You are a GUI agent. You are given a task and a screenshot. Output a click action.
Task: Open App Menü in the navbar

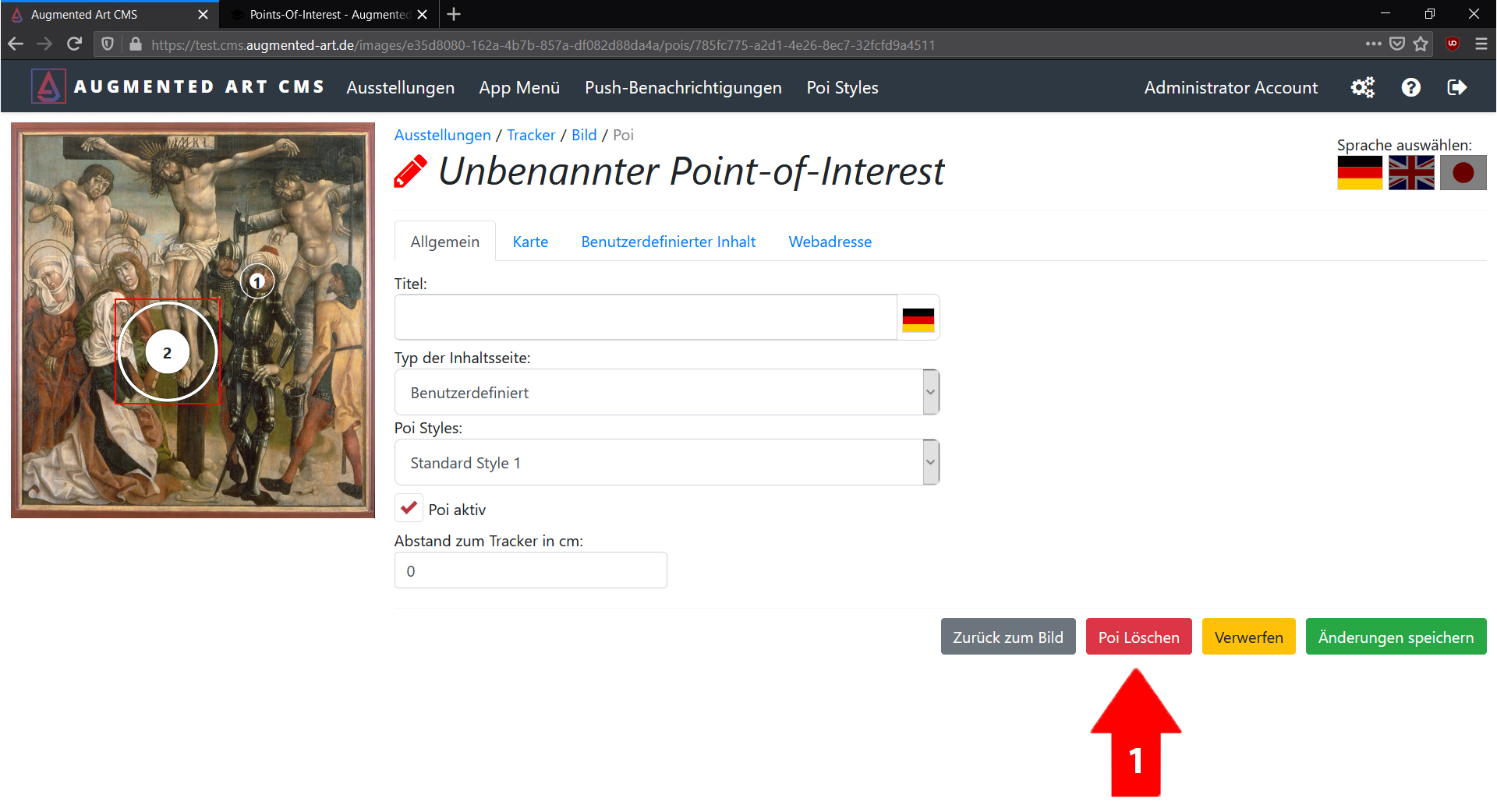coord(519,87)
